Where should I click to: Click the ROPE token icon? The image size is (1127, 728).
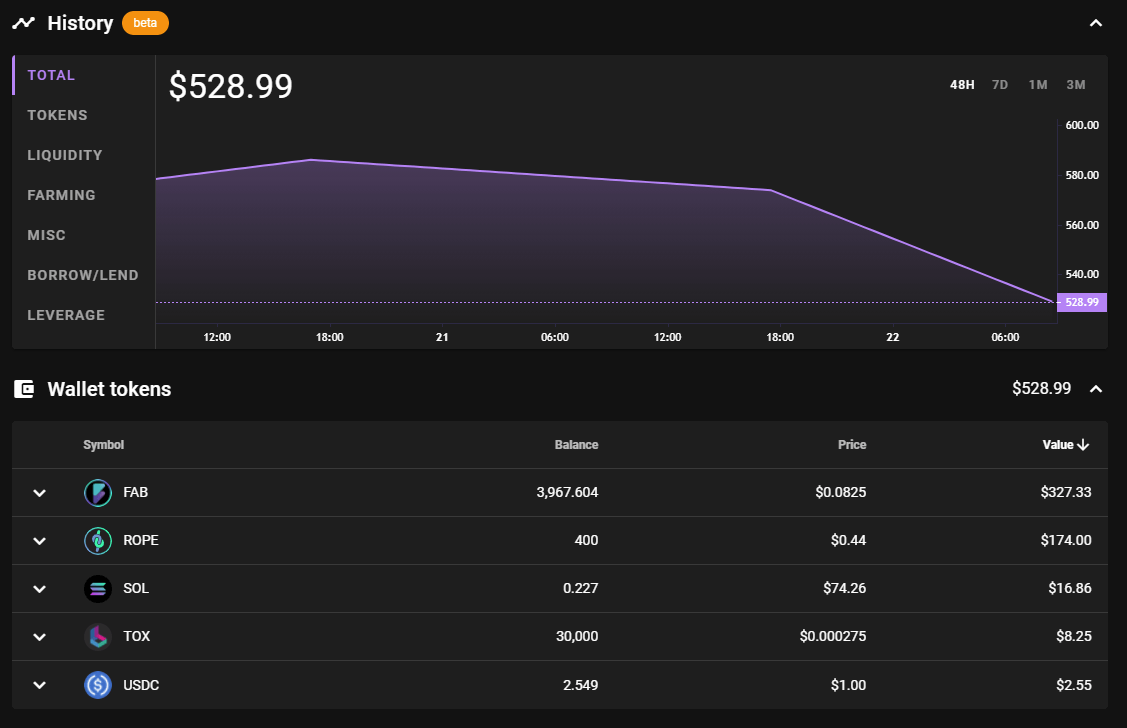coord(97,540)
